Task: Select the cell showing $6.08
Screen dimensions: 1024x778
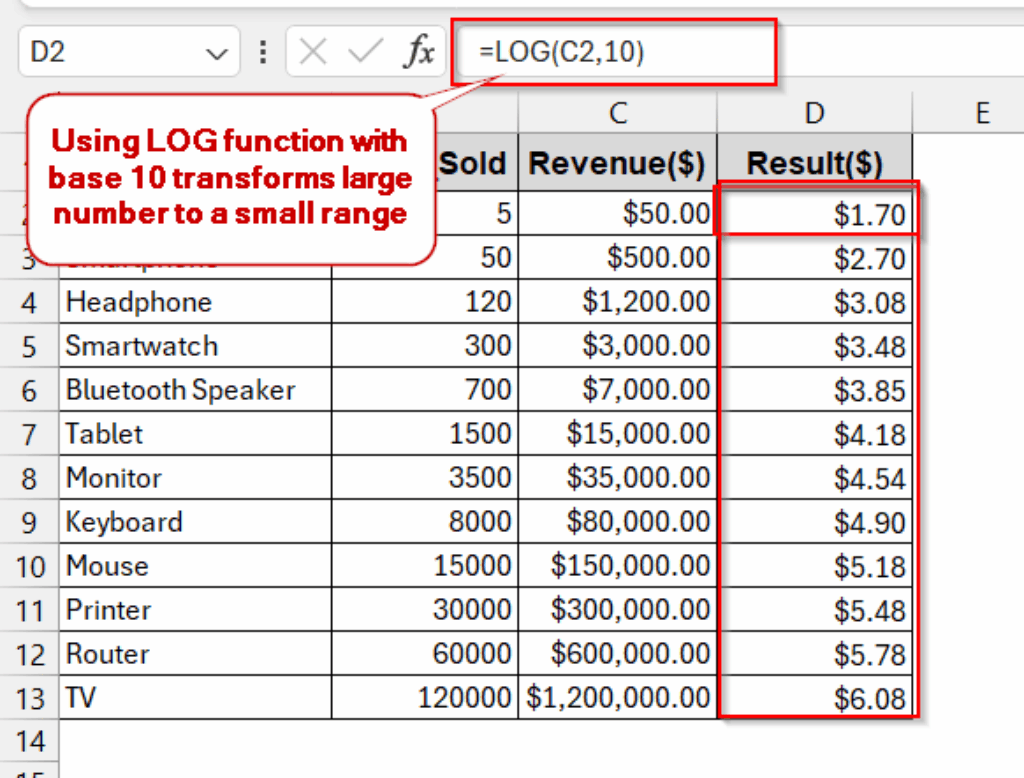Action: point(813,698)
